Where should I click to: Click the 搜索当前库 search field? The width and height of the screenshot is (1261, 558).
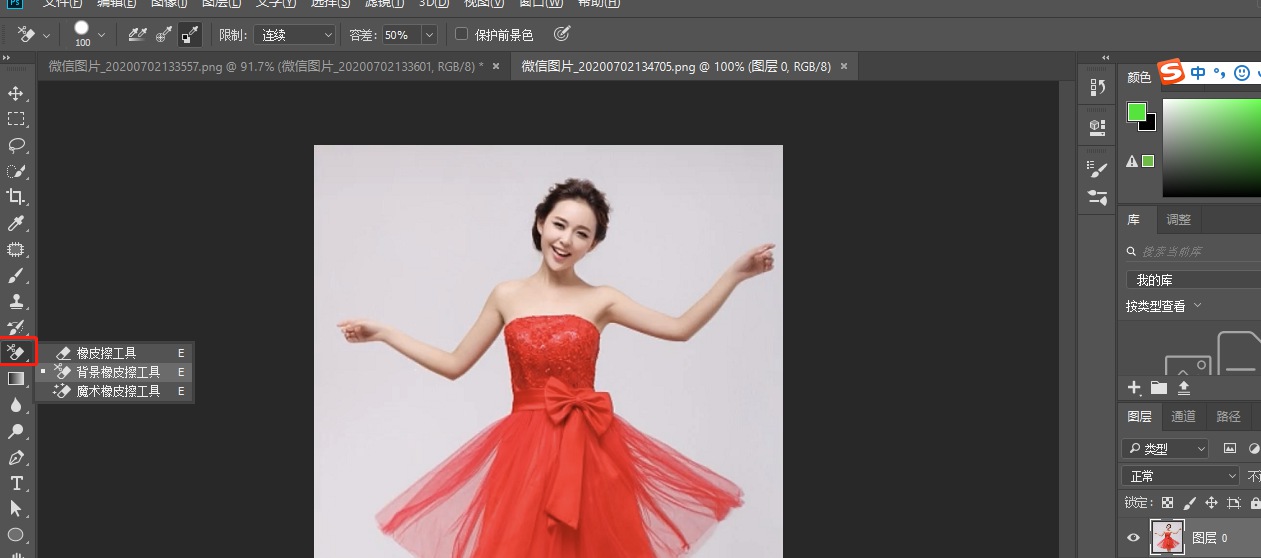coord(1193,252)
